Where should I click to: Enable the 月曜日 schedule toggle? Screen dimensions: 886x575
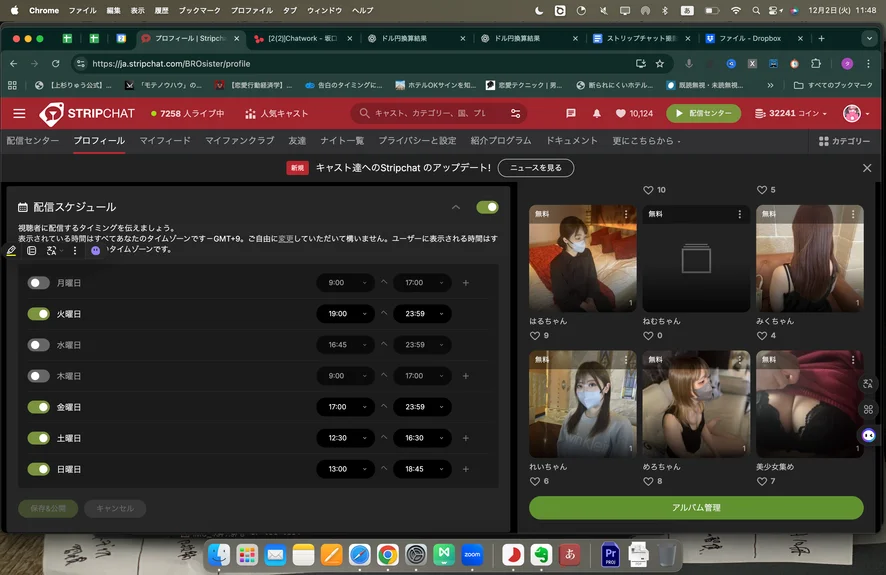pos(39,283)
